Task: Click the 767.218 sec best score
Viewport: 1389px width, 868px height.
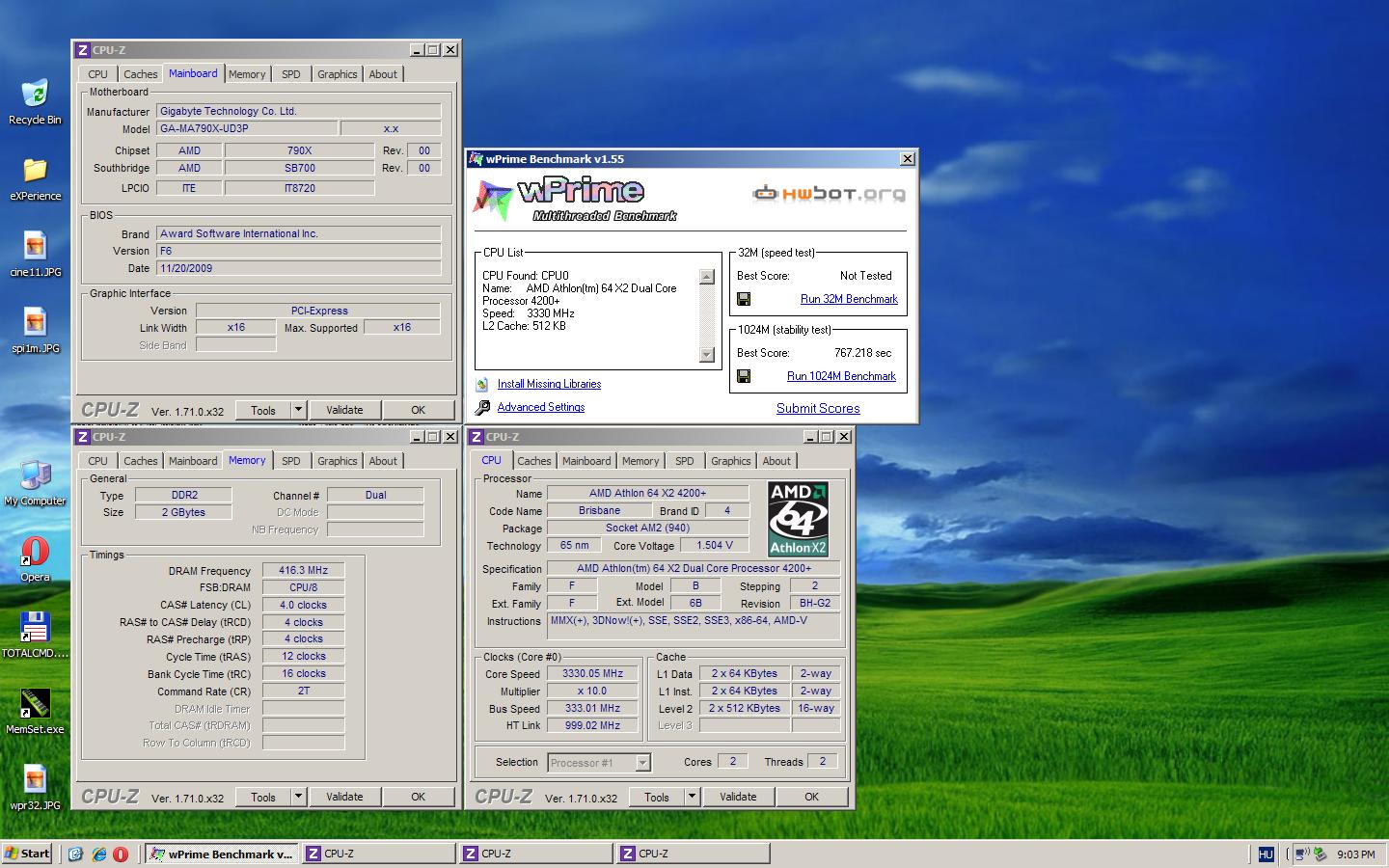Action: pyautogui.click(x=862, y=353)
